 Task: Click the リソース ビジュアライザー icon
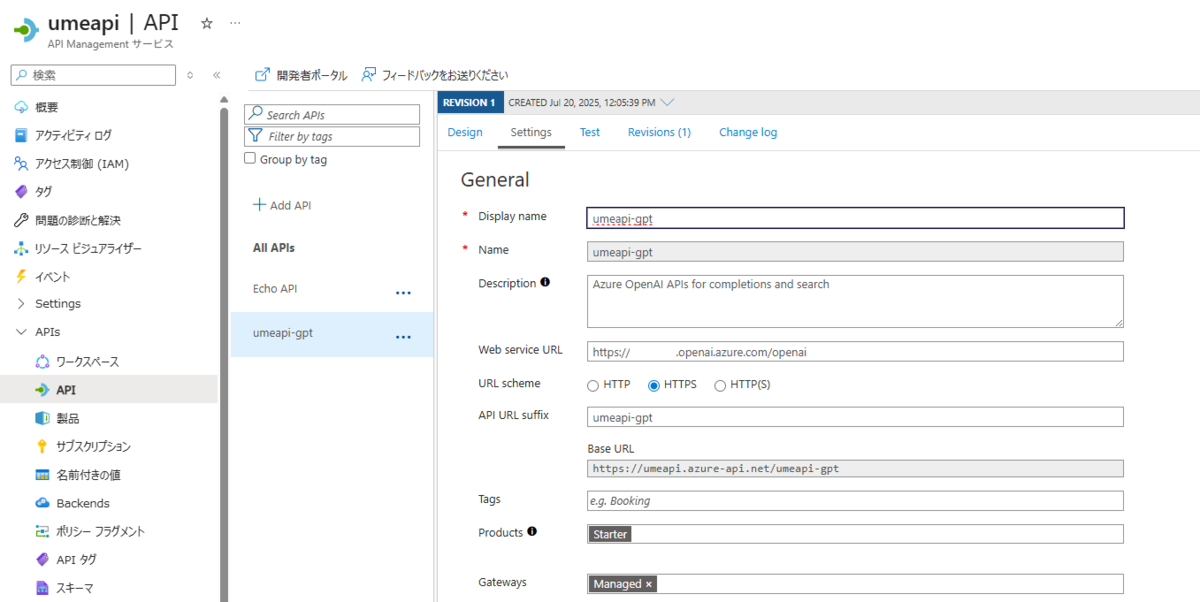click(x=21, y=248)
